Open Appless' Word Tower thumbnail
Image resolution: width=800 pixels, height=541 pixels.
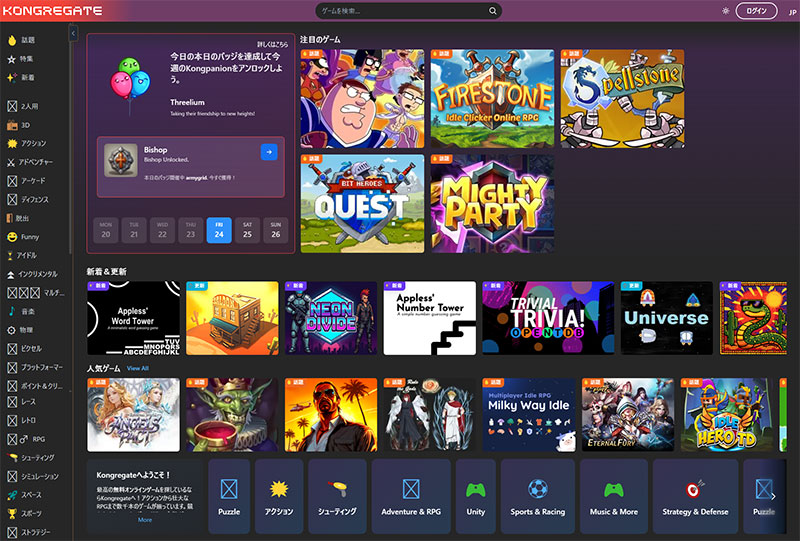point(134,318)
